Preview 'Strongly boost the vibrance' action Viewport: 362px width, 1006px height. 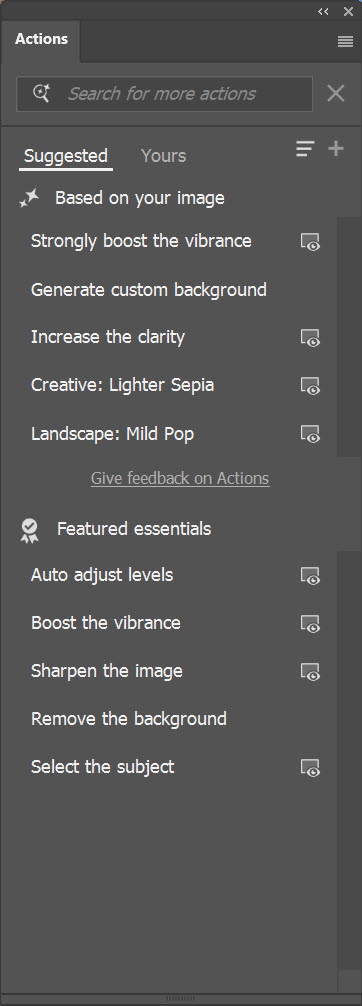pos(310,242)
